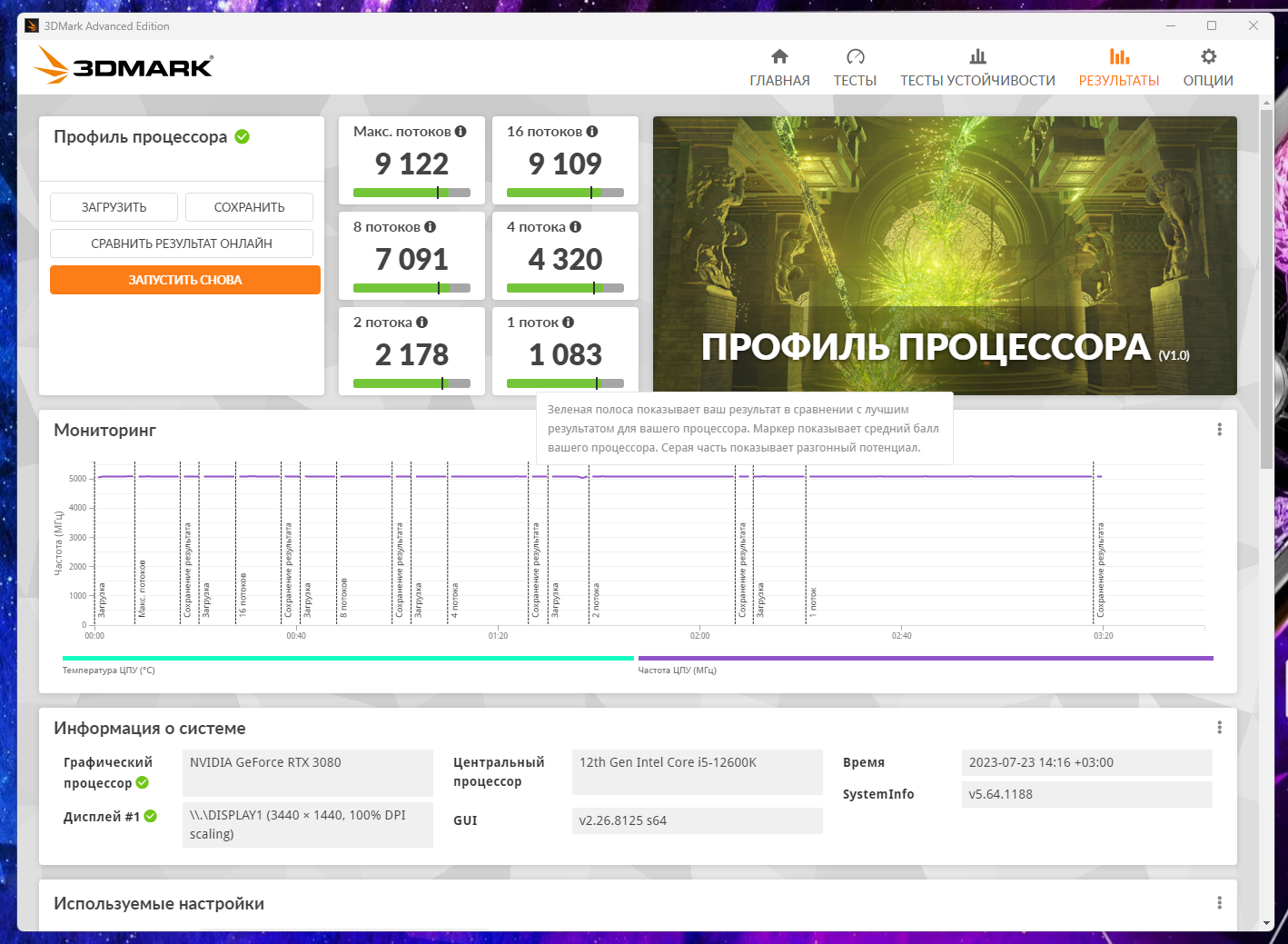Click the scrollbar down arrow
This screenshot has height=944, width=1288.
[1266, 923]
